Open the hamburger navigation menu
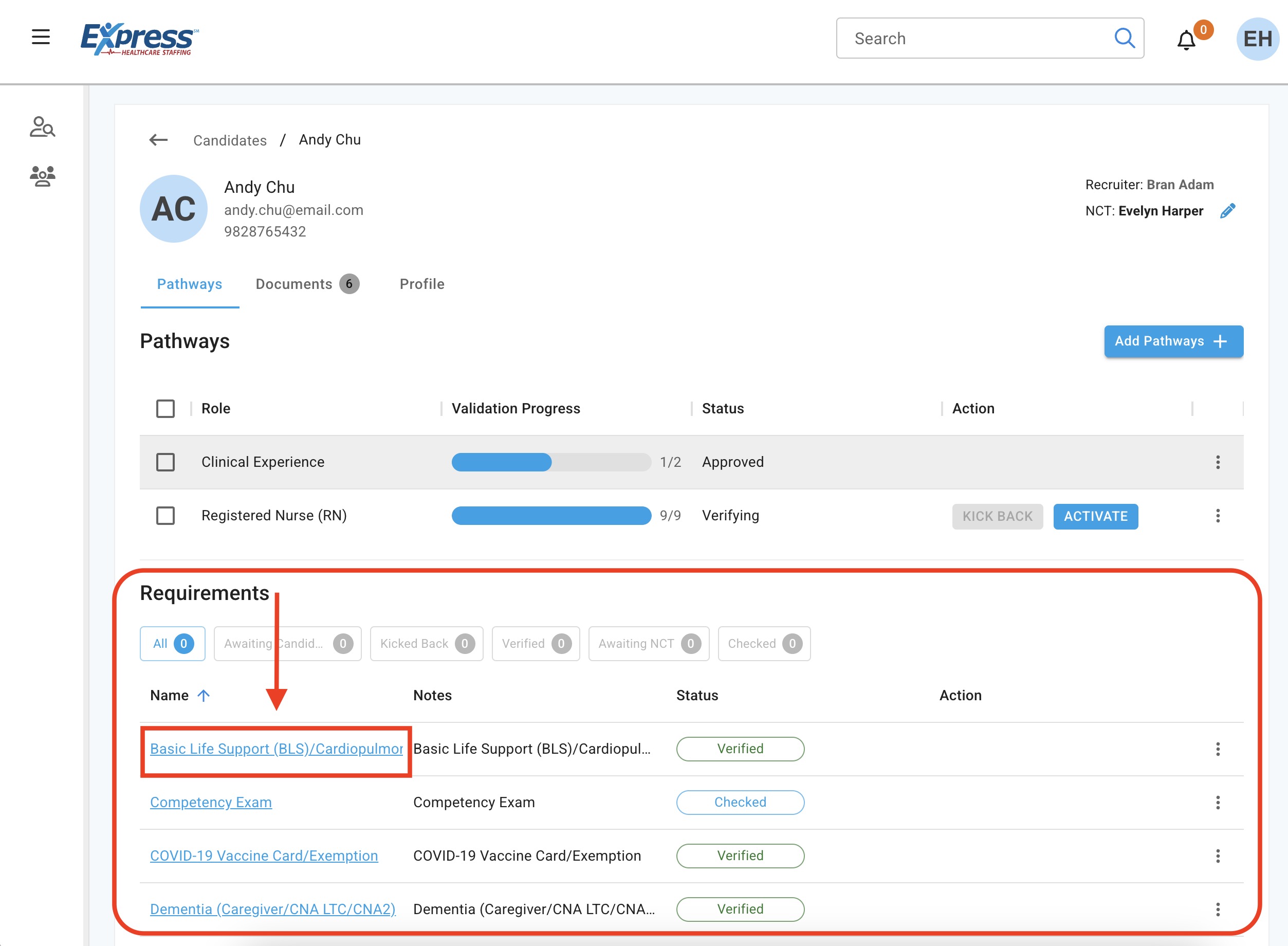1288x946 pixels. pos(41,37)
